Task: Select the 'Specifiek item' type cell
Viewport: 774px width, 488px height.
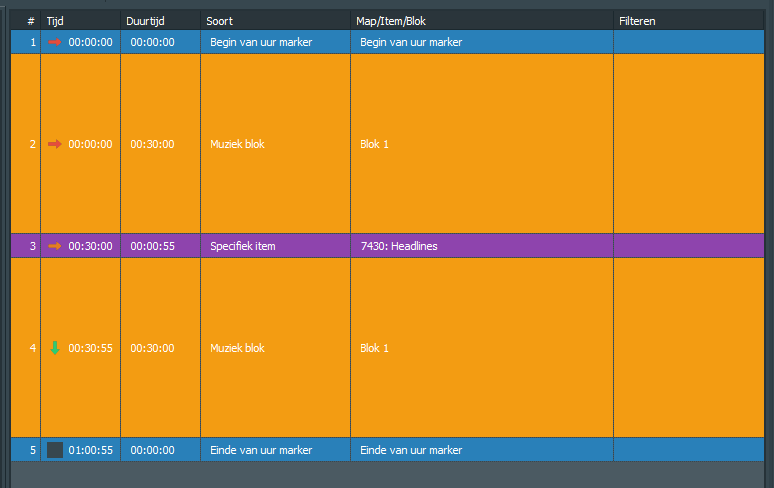Action: point(243,246)
